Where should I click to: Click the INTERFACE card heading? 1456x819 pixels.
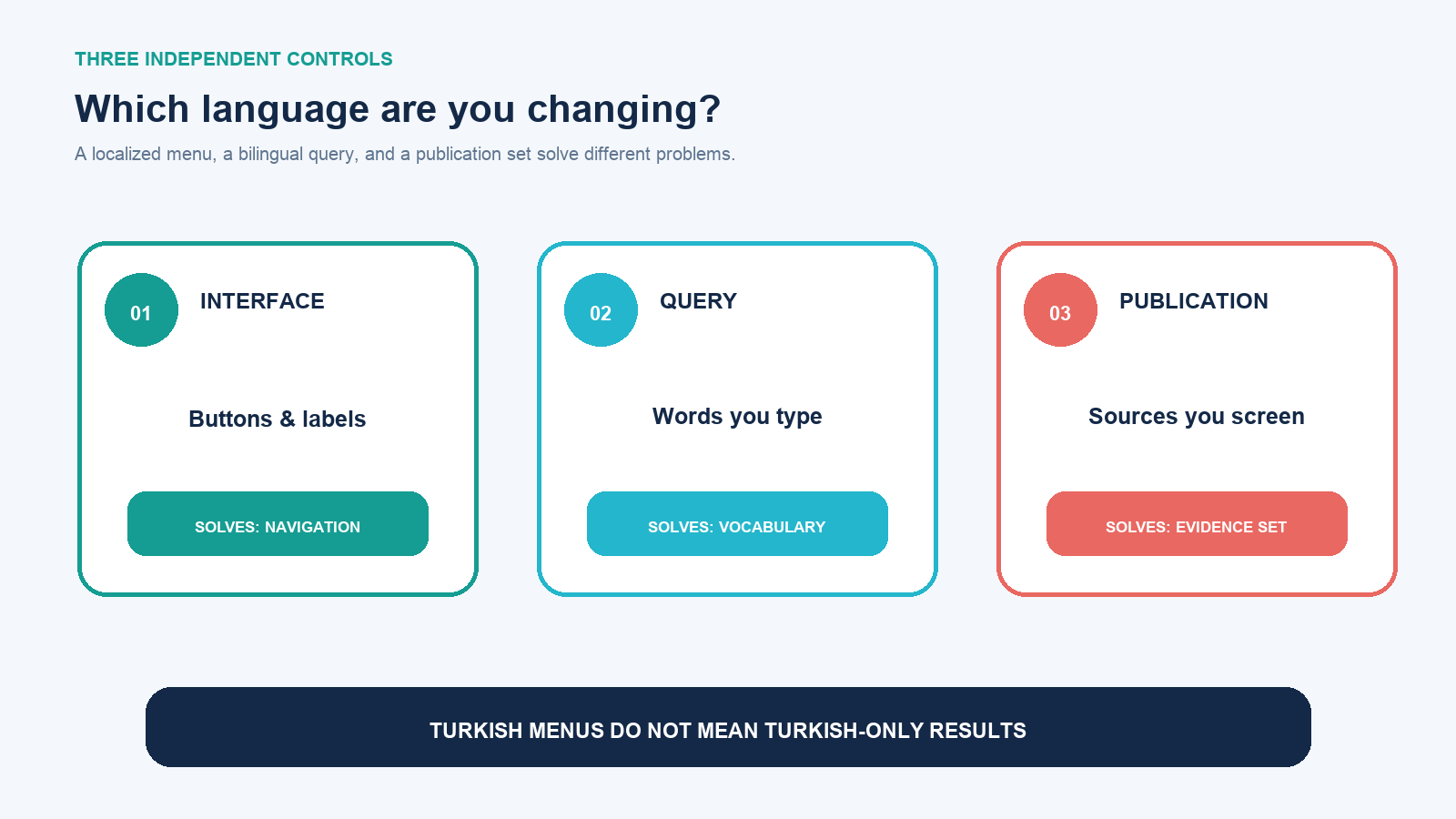[x=262, y=301]
